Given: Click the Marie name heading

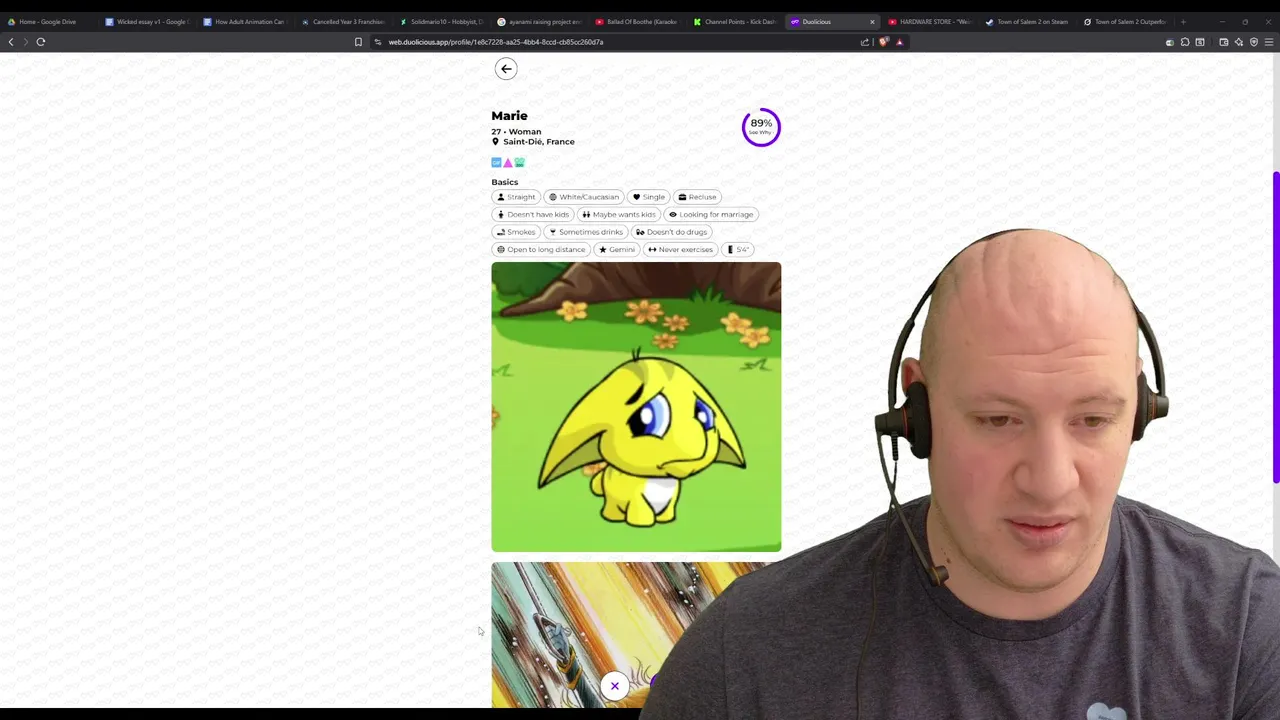Looking at the screenshot, I should point(509,116).
